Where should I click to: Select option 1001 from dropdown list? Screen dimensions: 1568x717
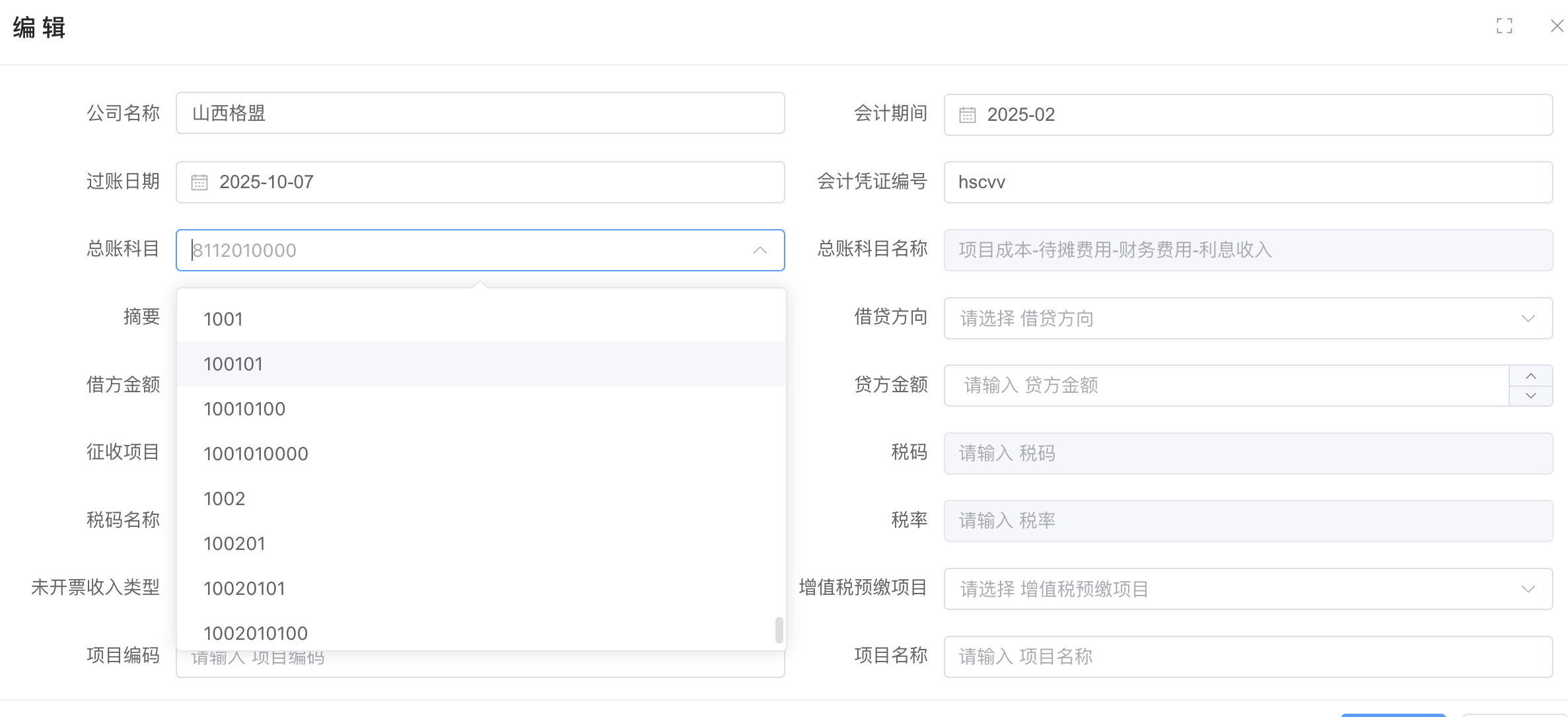pyautogui.click(x=223, y=319)
